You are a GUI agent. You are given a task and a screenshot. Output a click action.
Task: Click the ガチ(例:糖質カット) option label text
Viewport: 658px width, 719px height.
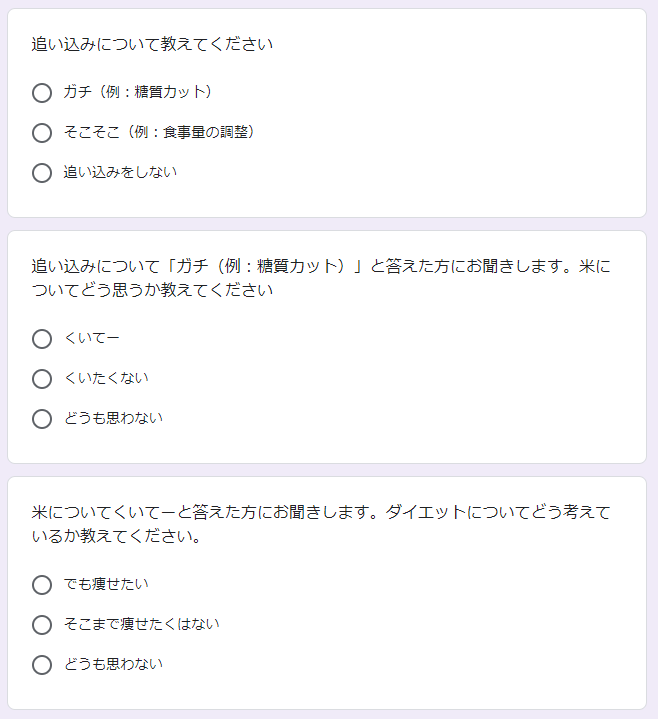[x=139, y=92]
